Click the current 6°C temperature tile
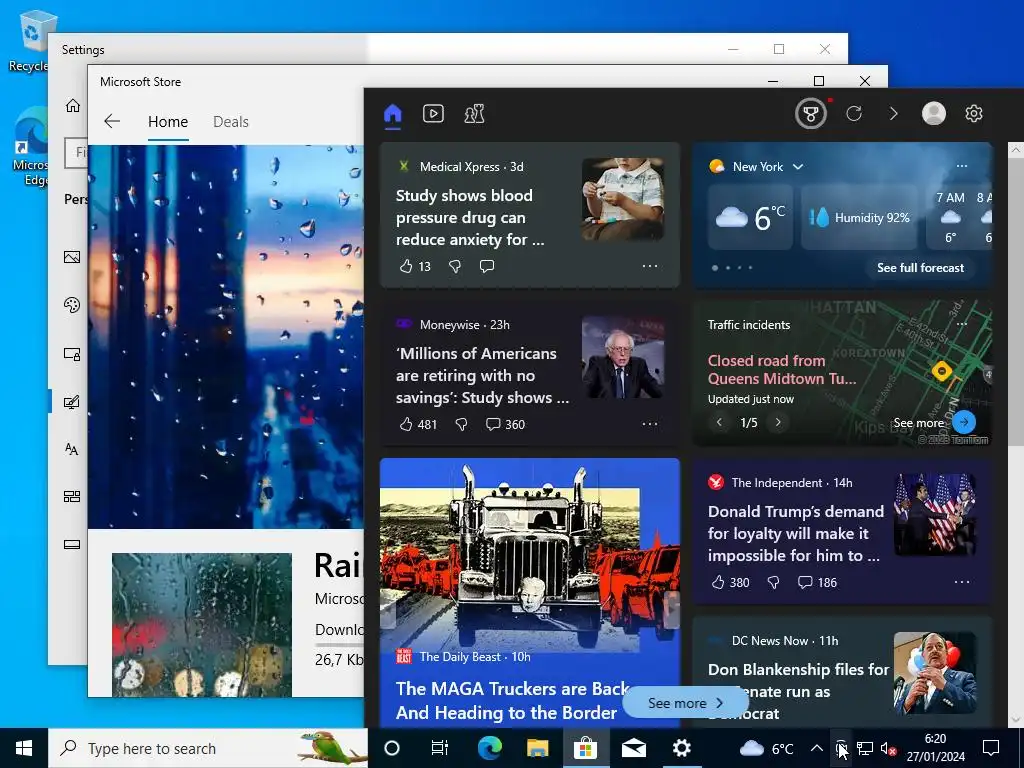Image resolution: width=1024 pixels, height=768 pixels. [750, 217]
